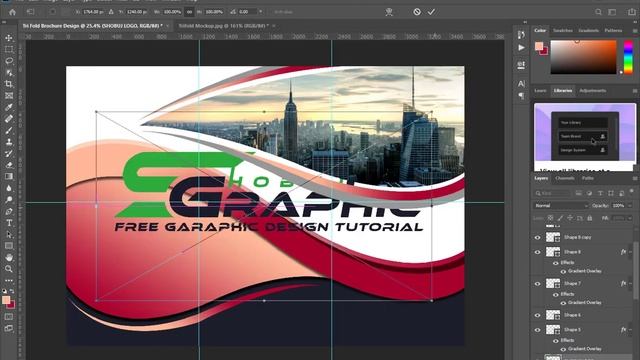The height and width of the screenshot is (360, 640).
Task: Select the History Brush tool
Action: coord(9,153)
